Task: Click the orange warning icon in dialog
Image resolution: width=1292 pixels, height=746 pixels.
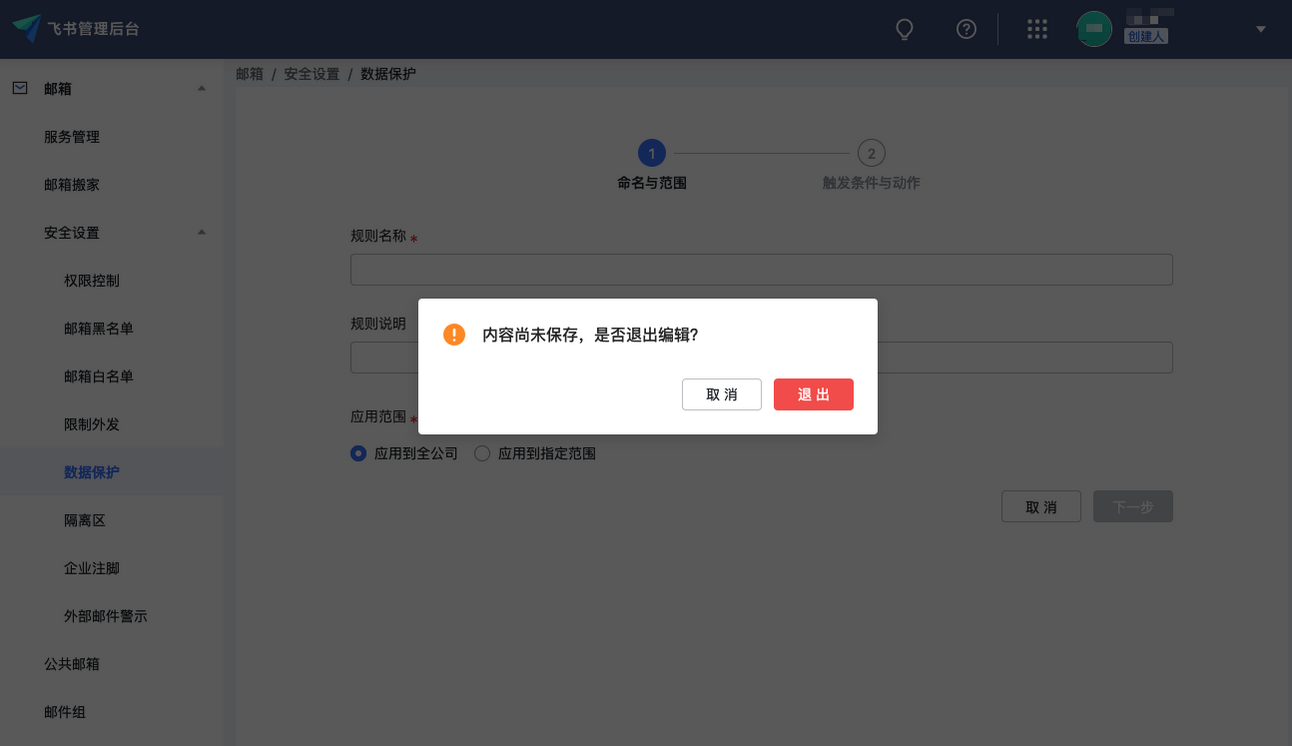Action: [454, 334]
